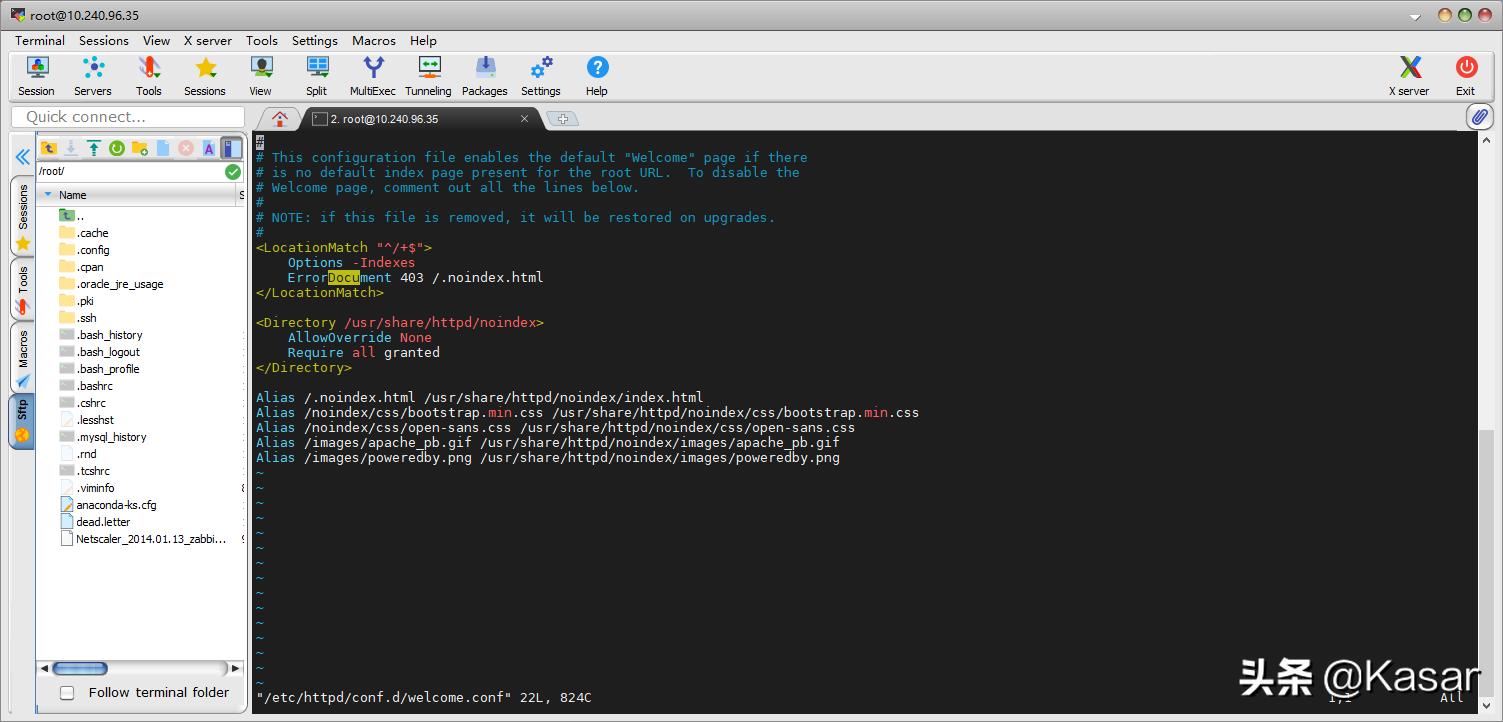This screenshot has width=1503, height=722.
Task: Click the Split toolbar icon
Action: pyautogui.click(x=317, y=76)
